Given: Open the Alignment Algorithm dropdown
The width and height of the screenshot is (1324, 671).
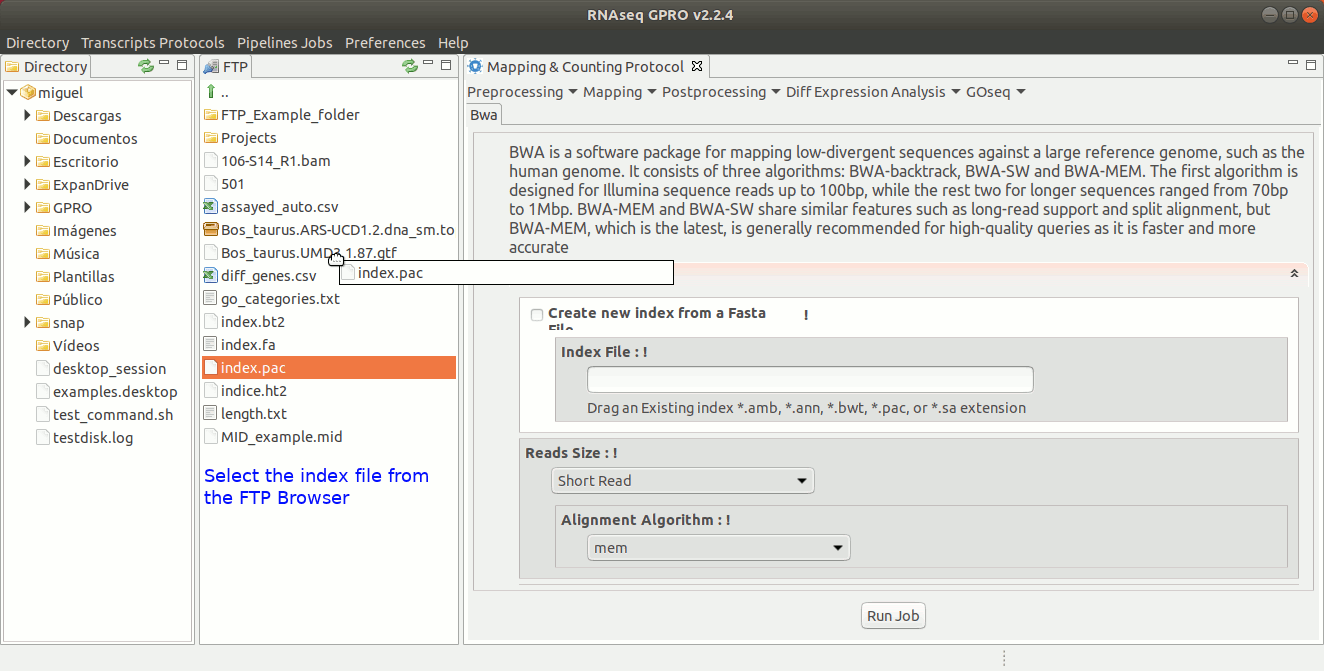Looking at the screenshot, I should tap(718, 548).
